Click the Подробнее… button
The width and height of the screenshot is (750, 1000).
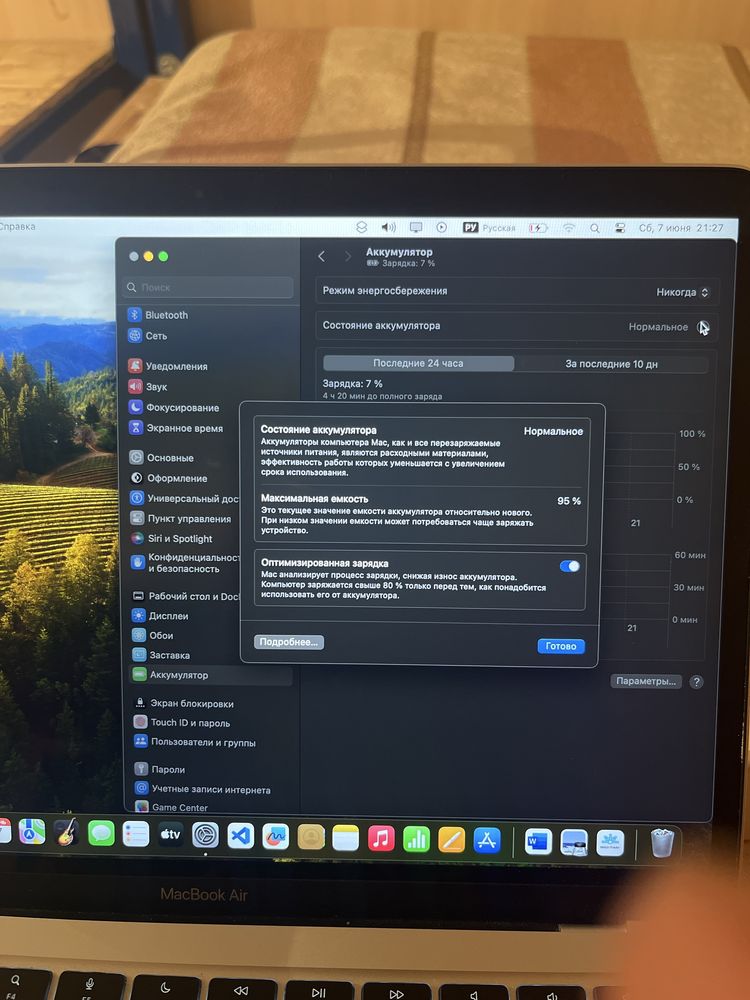(x=289, y=642)
